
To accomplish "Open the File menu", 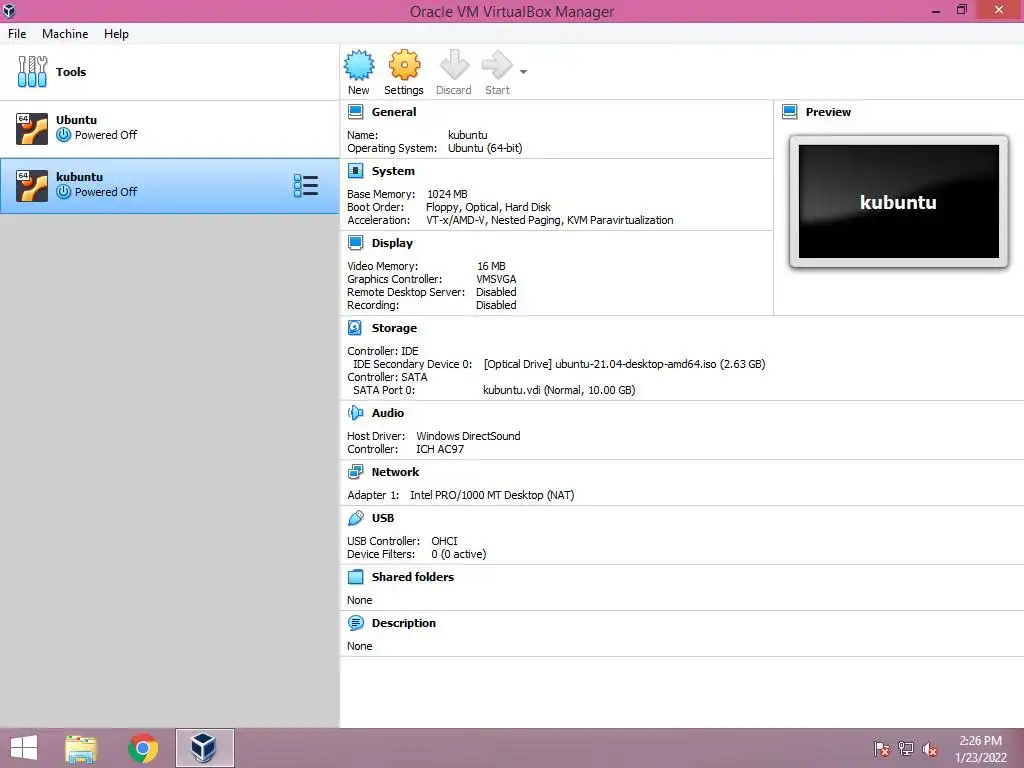I will pos(17,34).
